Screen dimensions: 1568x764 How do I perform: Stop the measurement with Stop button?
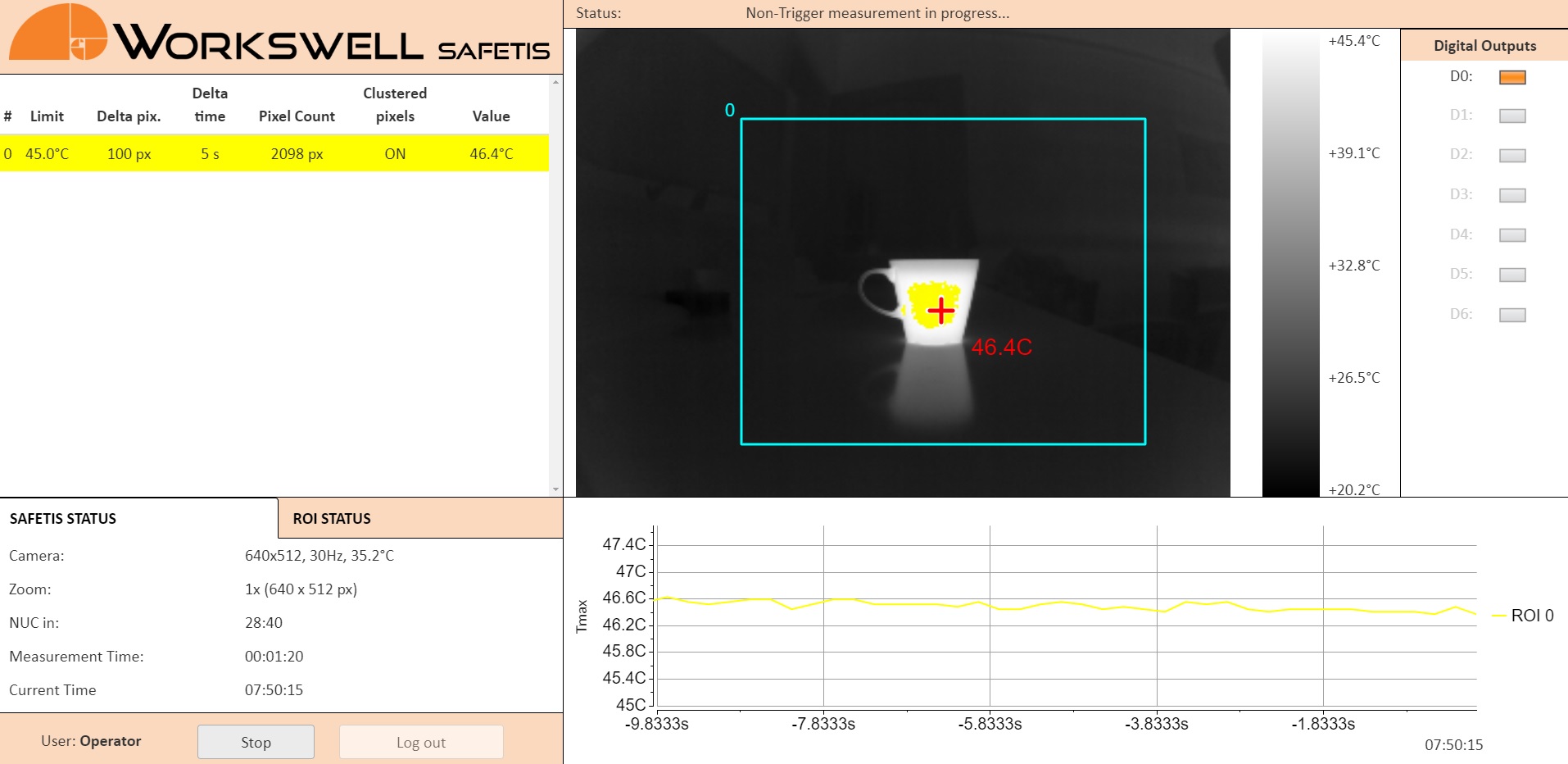click(x=256, y=742)
